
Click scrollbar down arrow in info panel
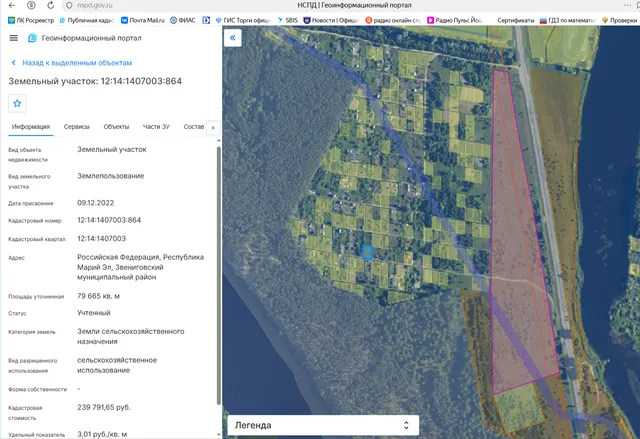pyautogui.click(x=219, y=434)
